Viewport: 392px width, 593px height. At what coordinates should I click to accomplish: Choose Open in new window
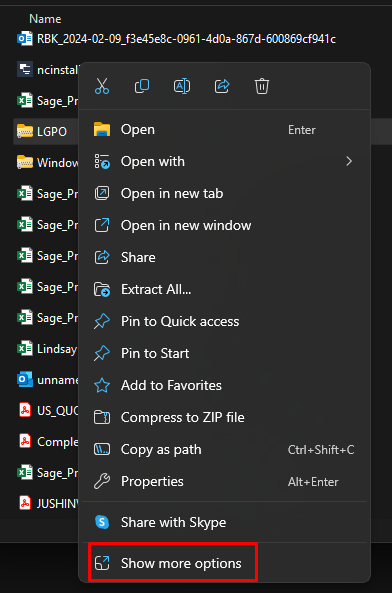[x=225, y=225]
